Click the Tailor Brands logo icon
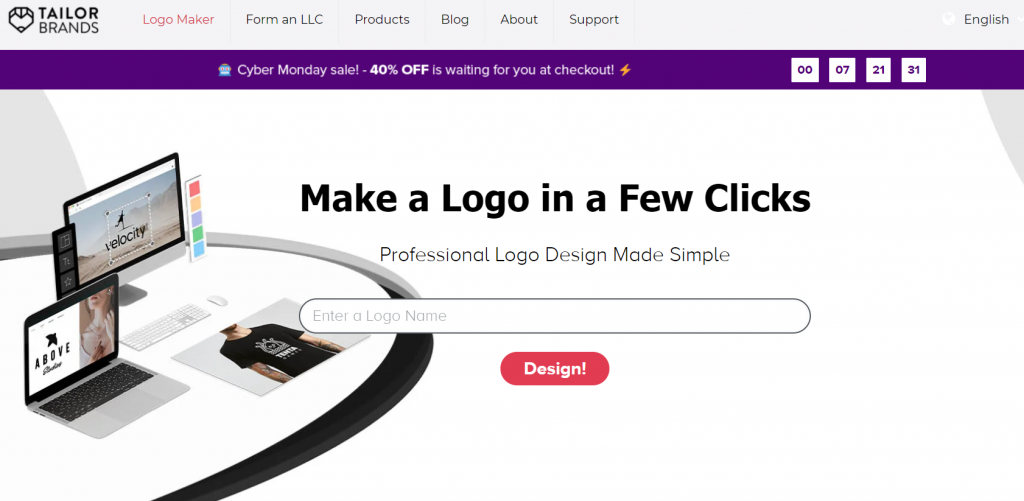Screen dimensions: 1024x501 [21, 20]
